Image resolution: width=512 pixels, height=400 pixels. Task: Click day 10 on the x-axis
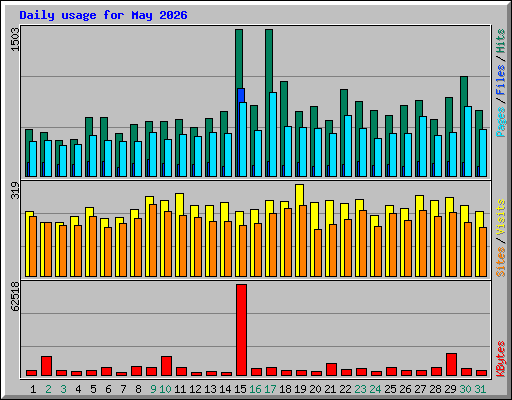coord(165,389)
